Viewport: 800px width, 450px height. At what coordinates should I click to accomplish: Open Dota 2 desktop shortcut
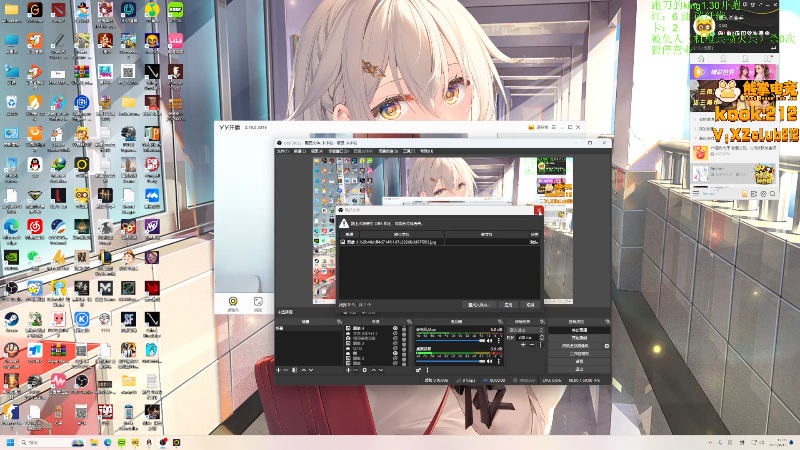pos(58,10)
